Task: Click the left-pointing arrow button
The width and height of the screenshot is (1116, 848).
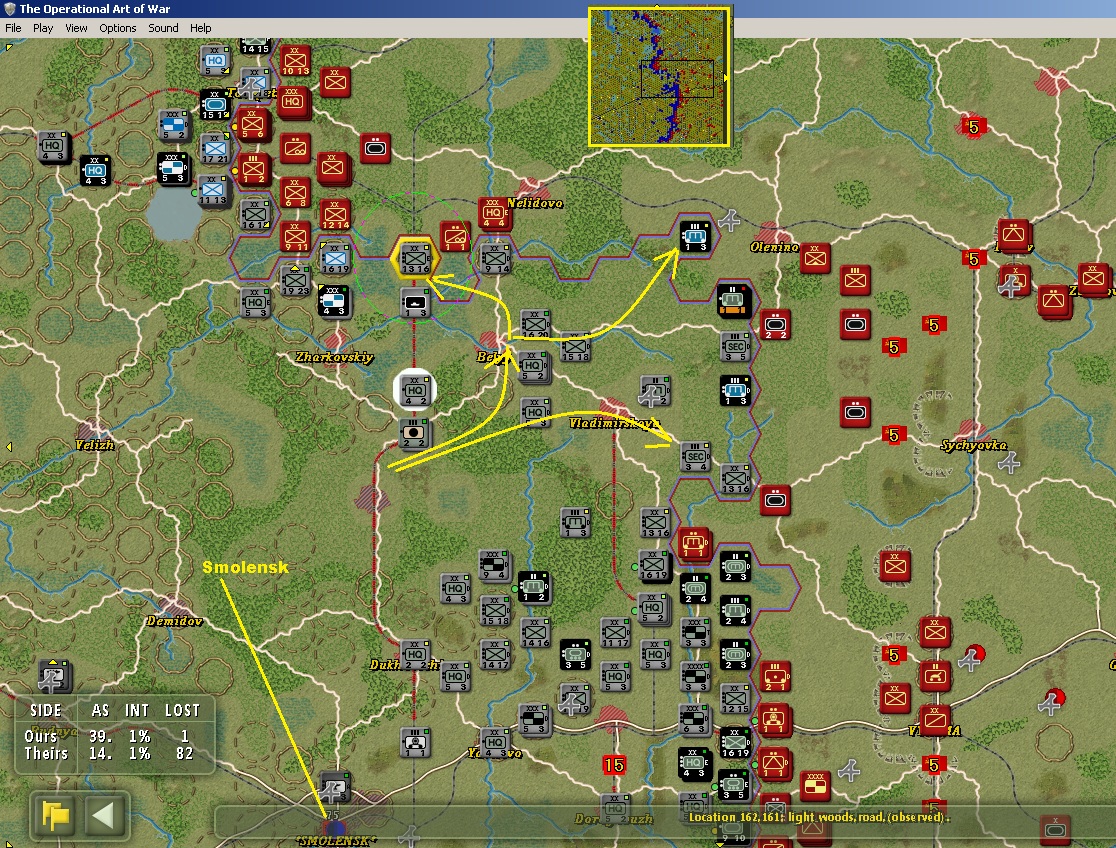Action: point(104,815)
